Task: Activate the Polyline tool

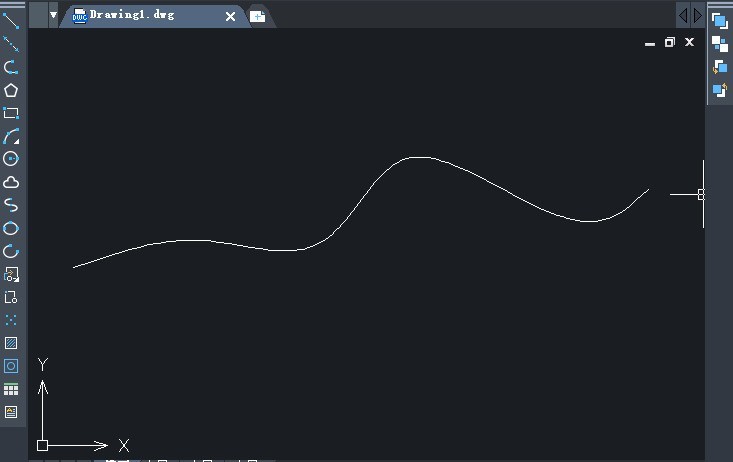Action: tap(11, 67)
